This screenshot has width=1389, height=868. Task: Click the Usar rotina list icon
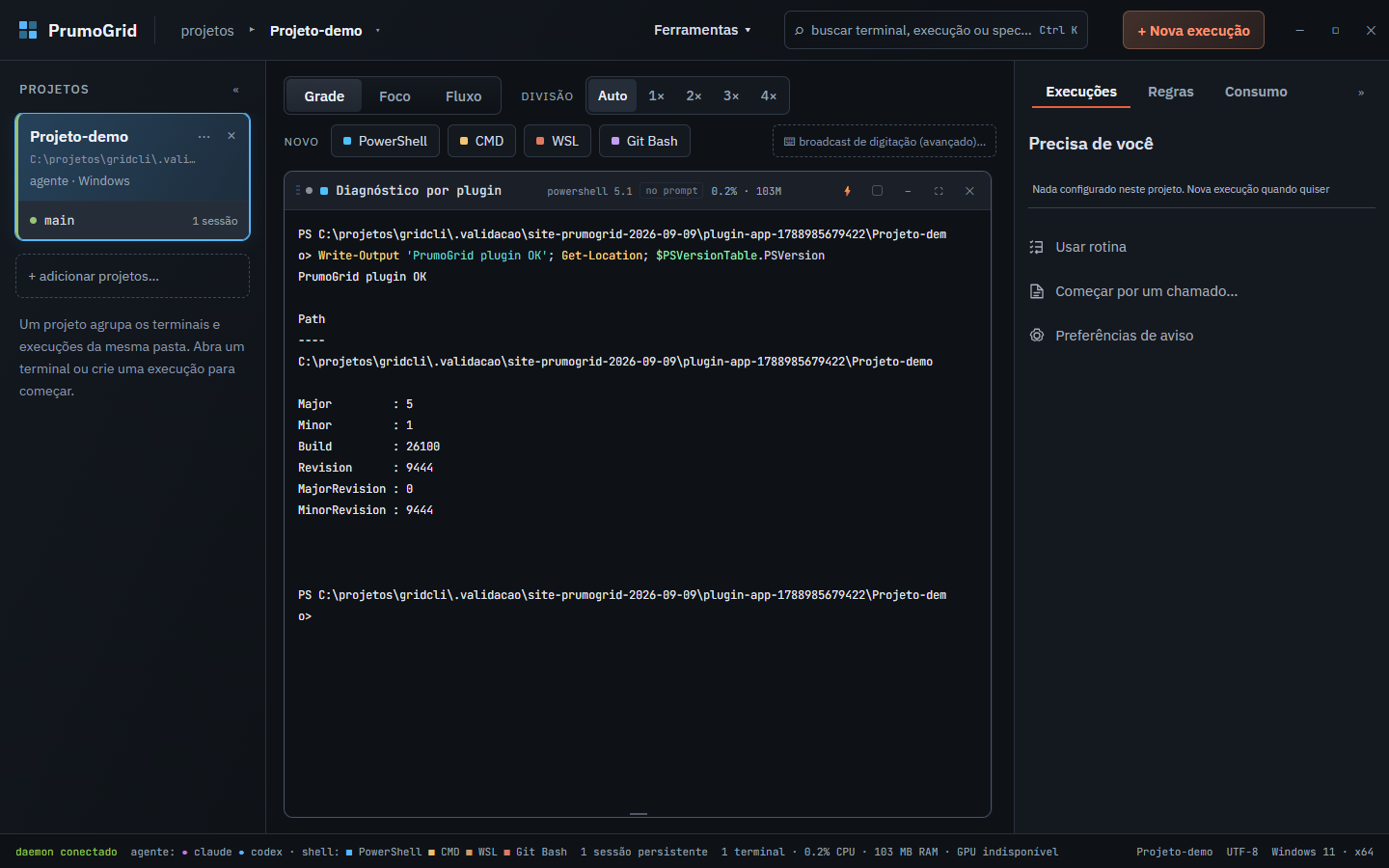1037,247
